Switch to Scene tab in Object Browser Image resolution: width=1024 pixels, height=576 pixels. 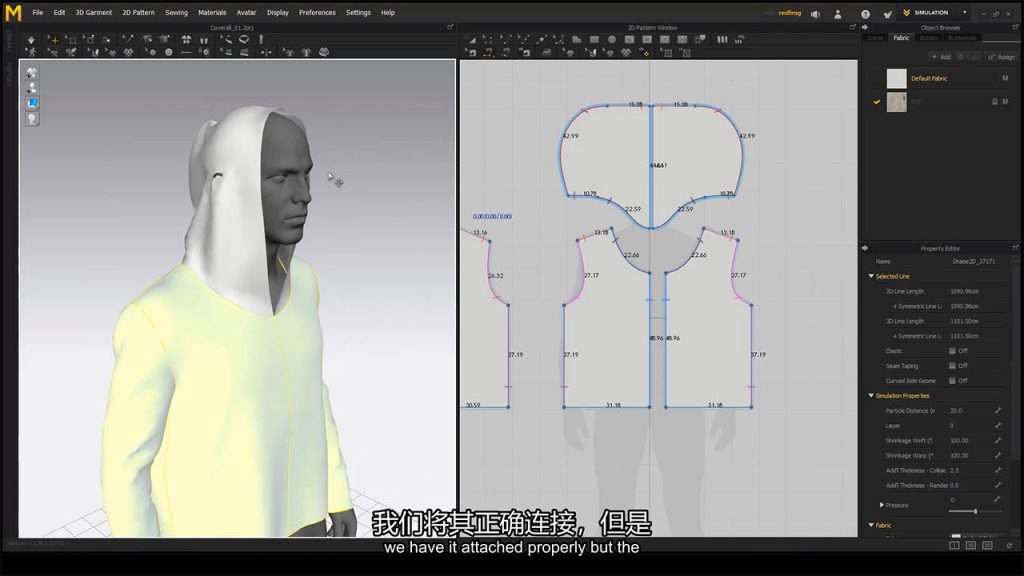click(x=875, y=38)
